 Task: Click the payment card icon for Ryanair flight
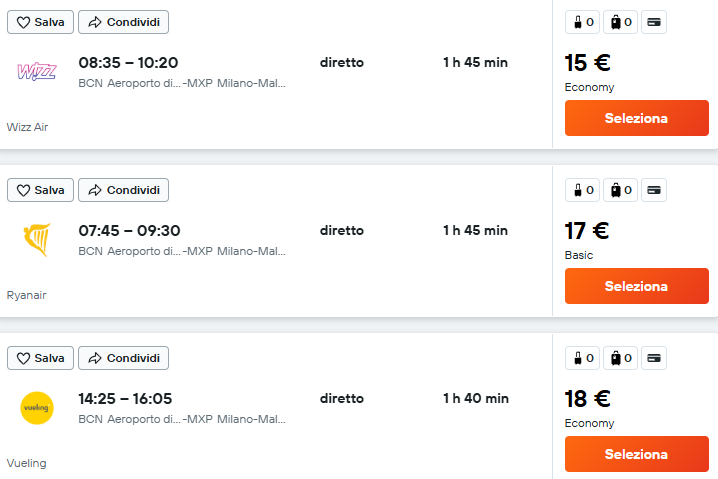click(x=654, y=190)
